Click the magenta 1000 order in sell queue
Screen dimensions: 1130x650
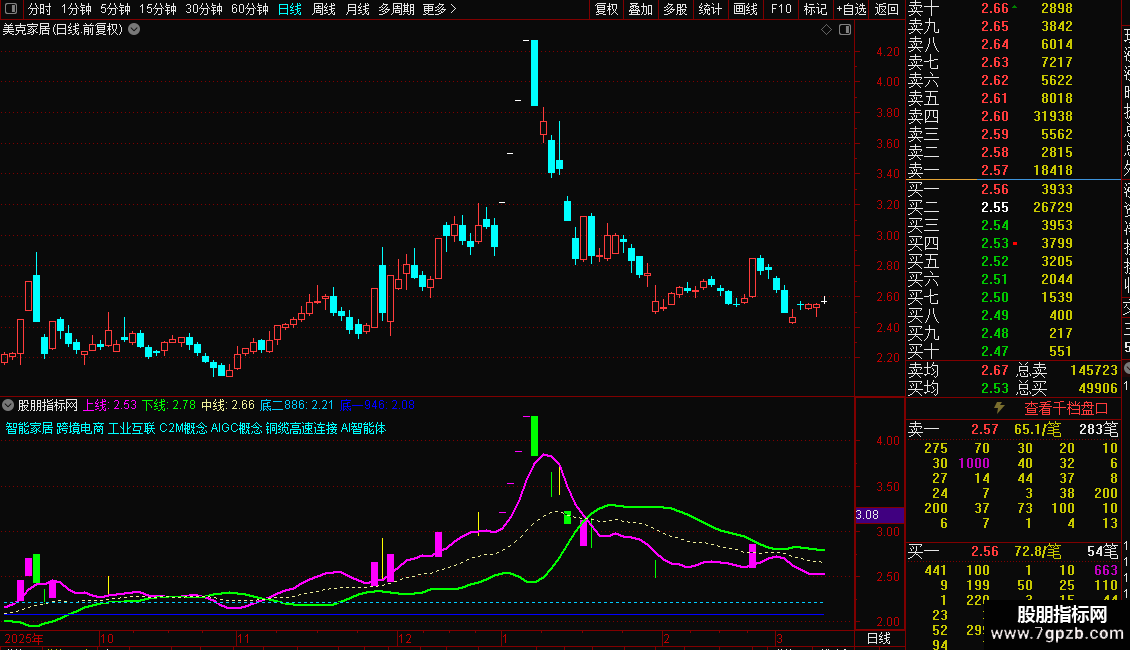(x=974, y=463)
